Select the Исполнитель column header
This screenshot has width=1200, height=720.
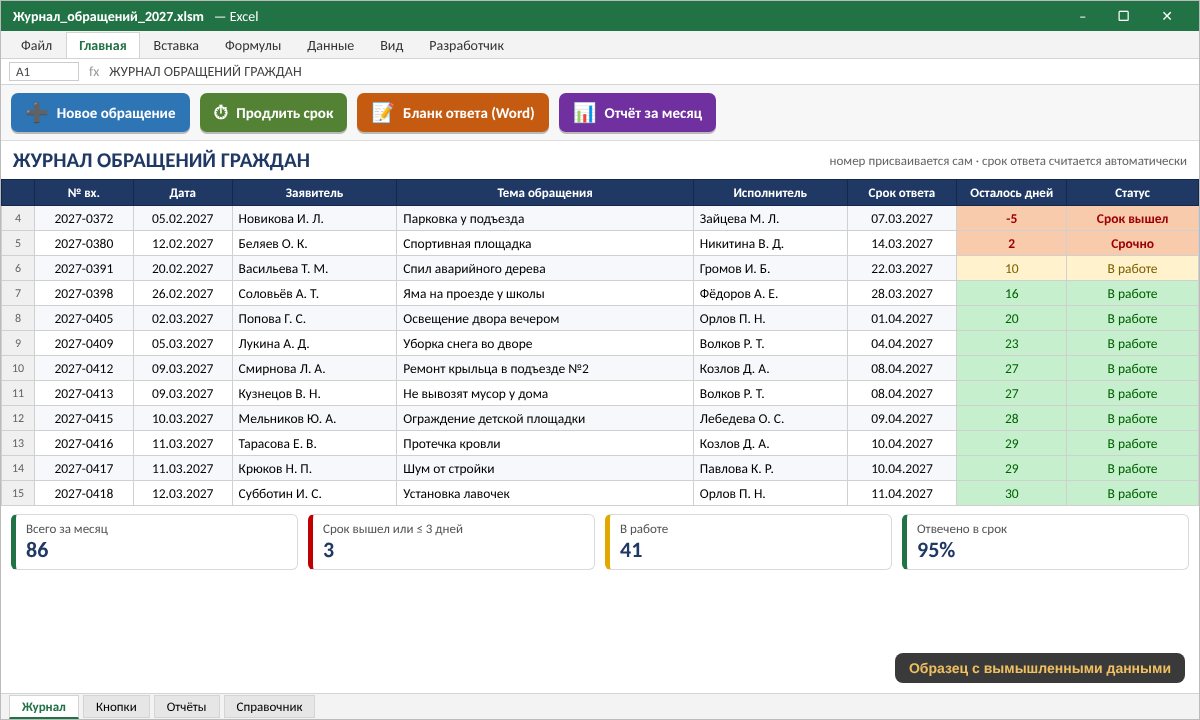tap(770, 193)
